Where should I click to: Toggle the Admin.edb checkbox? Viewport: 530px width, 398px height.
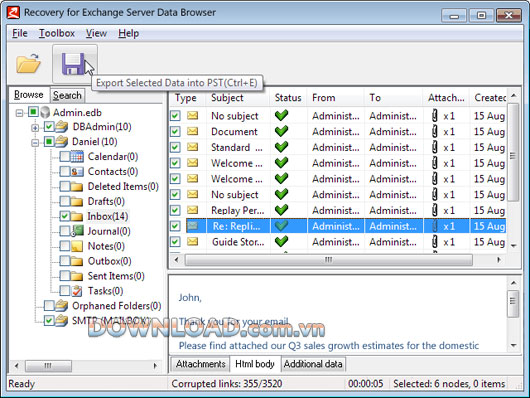coord(33,112)
